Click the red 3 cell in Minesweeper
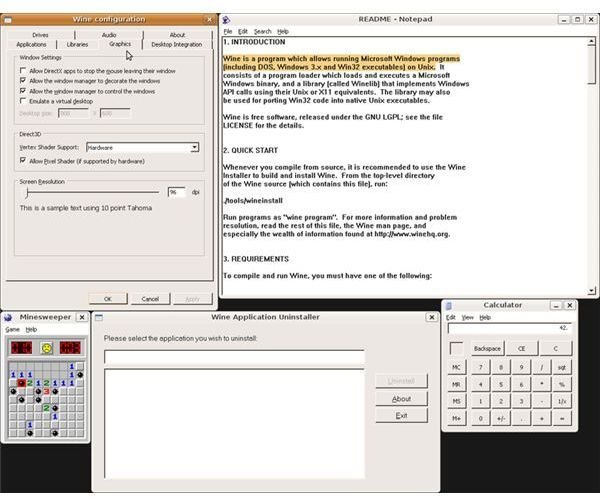The height and width of the screenshot is (498, 600). pyautogui.click(x=46, y=391)
